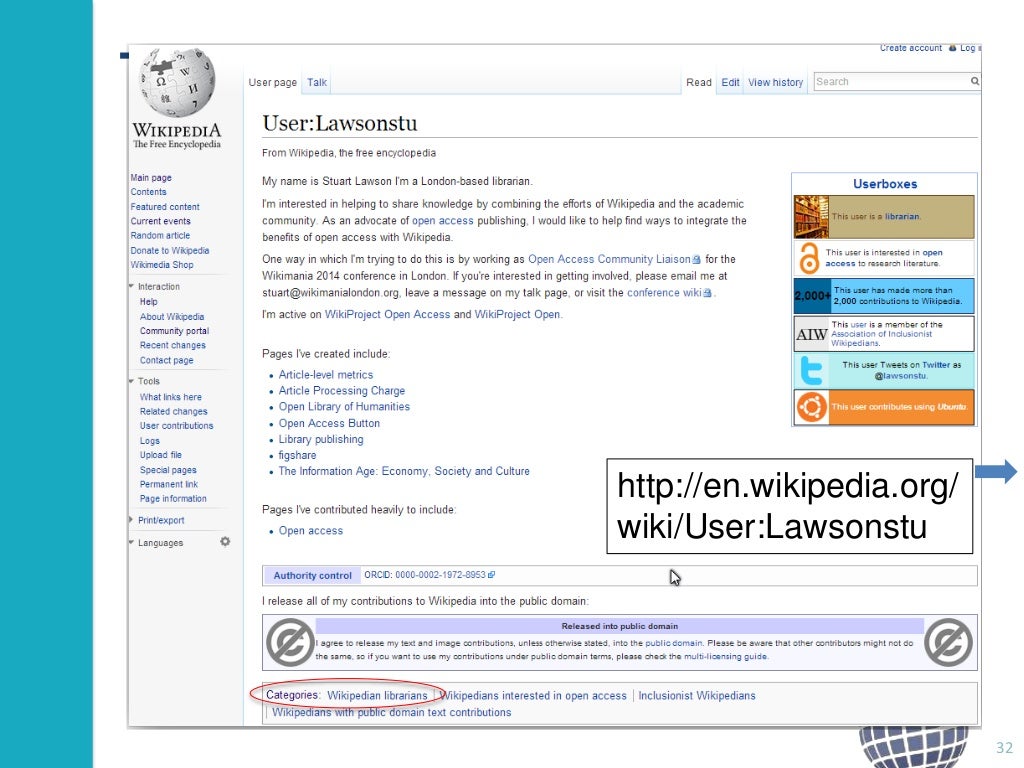Click the search magnifier icon
This screenshot has width=1024, height=768.
974,81
